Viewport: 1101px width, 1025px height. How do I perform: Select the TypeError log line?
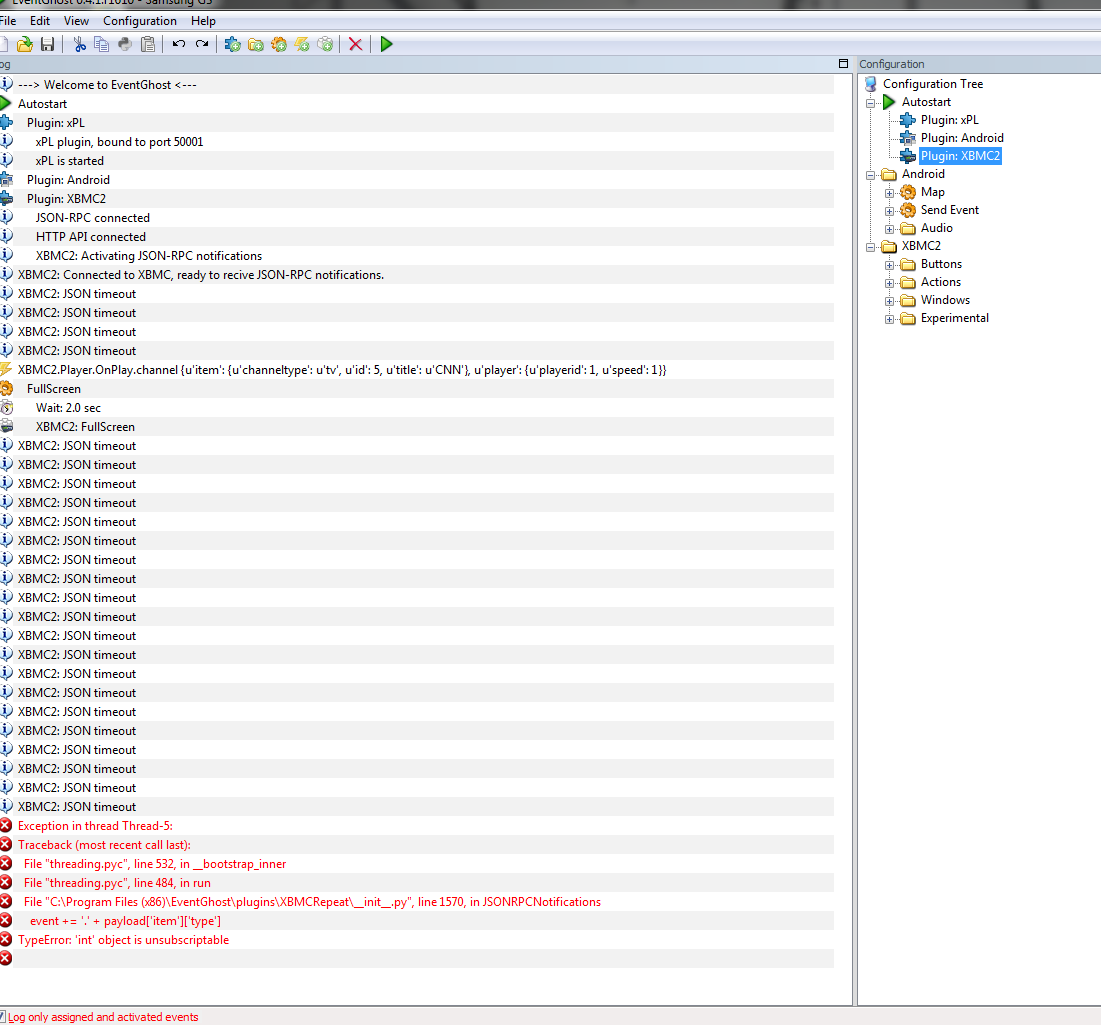pos(124,939)
